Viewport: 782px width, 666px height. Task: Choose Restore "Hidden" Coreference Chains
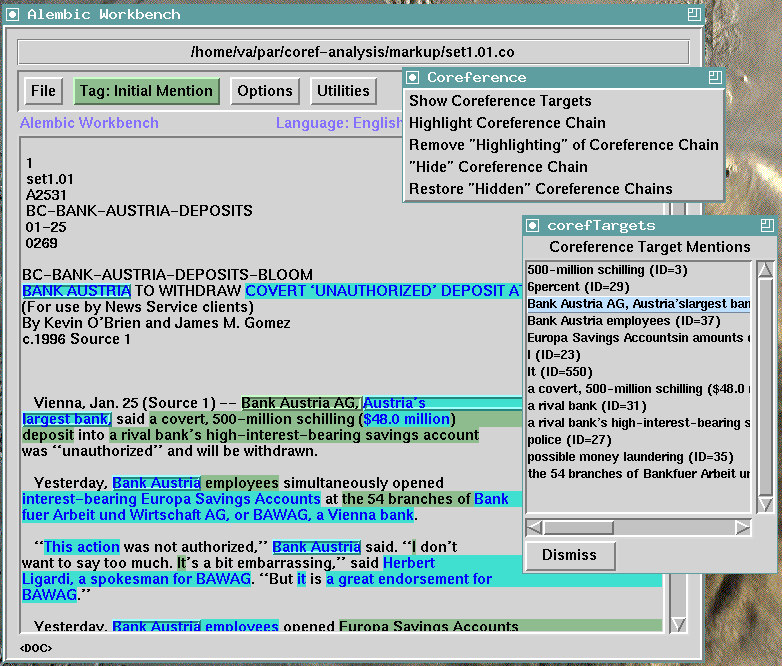click(540, 189)
